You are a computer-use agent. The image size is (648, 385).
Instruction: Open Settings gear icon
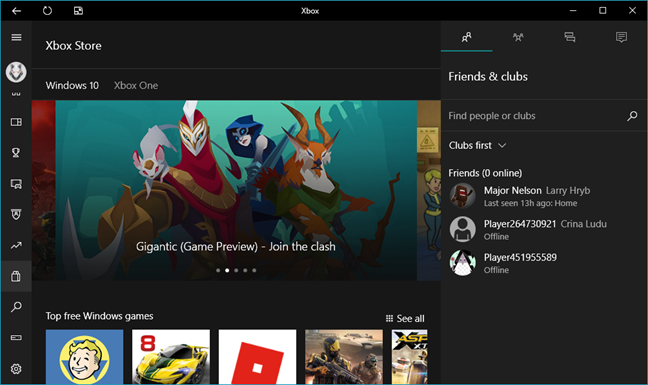[16, 368]
